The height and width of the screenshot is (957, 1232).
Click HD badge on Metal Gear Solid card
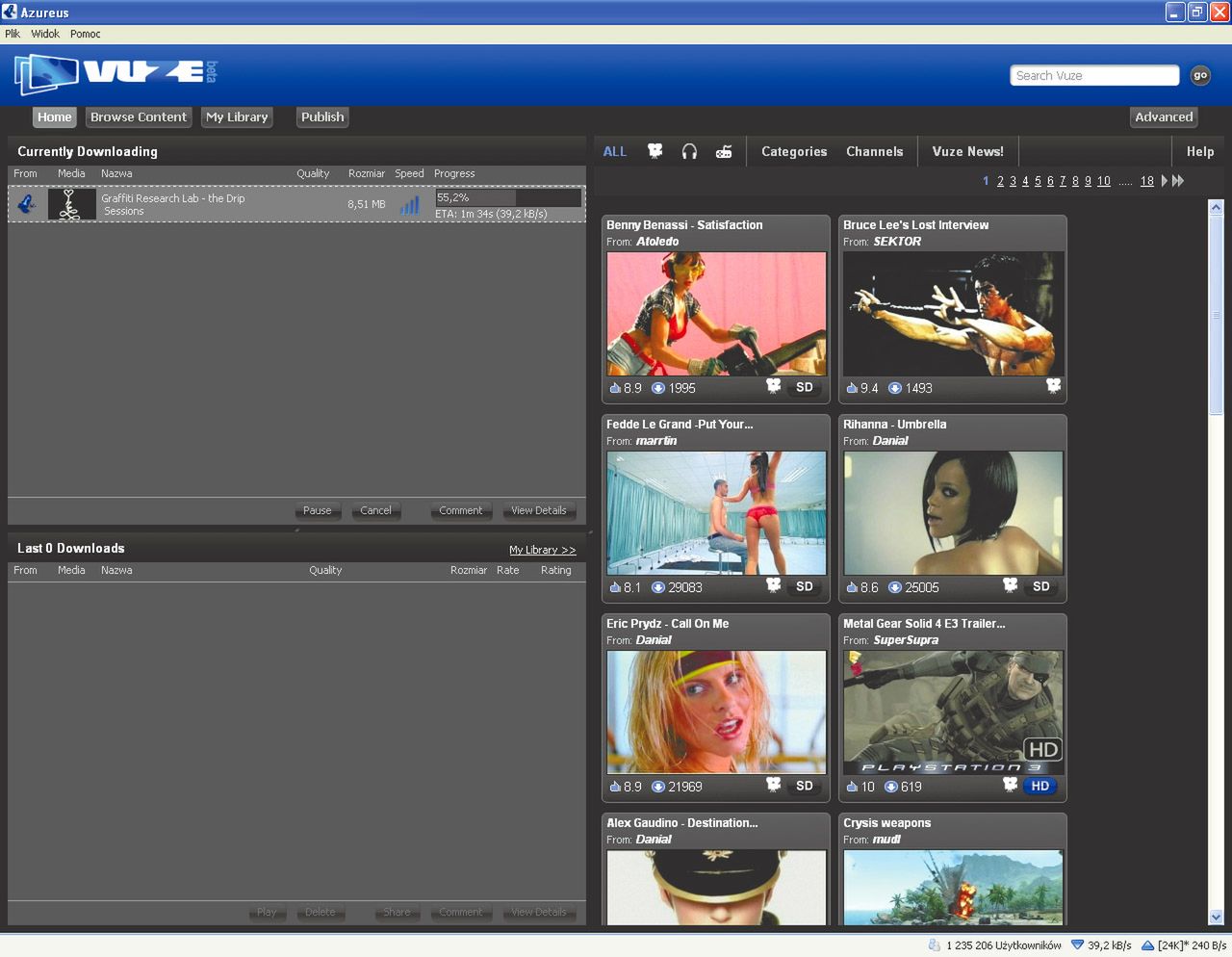tap(1040, 786)
